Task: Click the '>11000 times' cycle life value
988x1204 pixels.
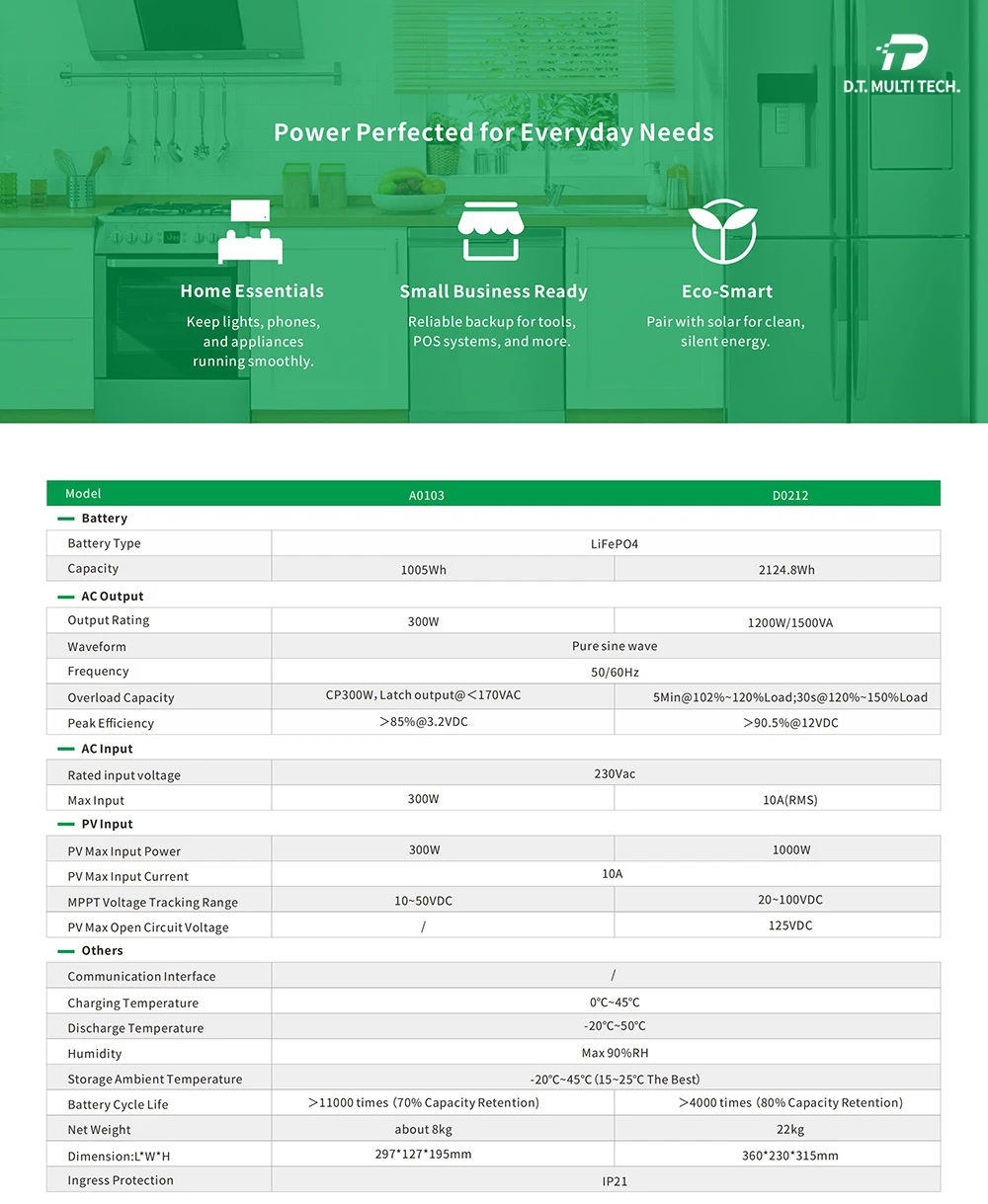Action: click(423, 1103)
